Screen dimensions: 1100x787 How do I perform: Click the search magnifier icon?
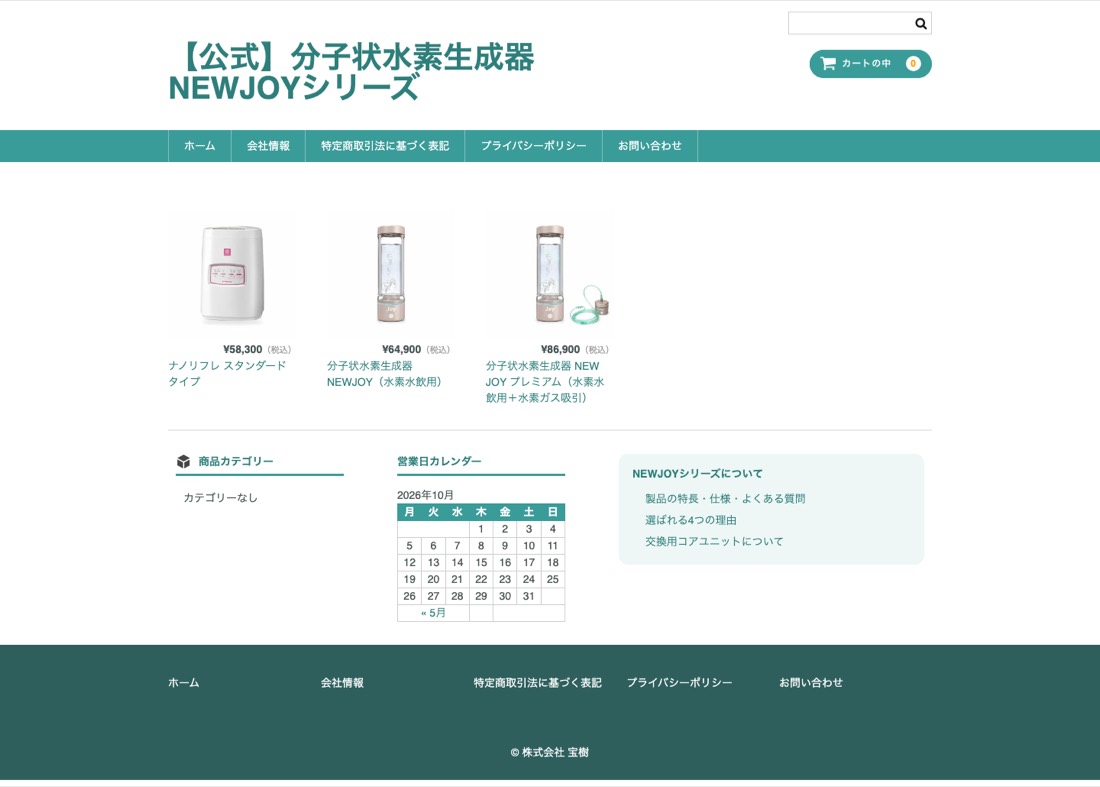pyautogui.click(x=920, y=24)
